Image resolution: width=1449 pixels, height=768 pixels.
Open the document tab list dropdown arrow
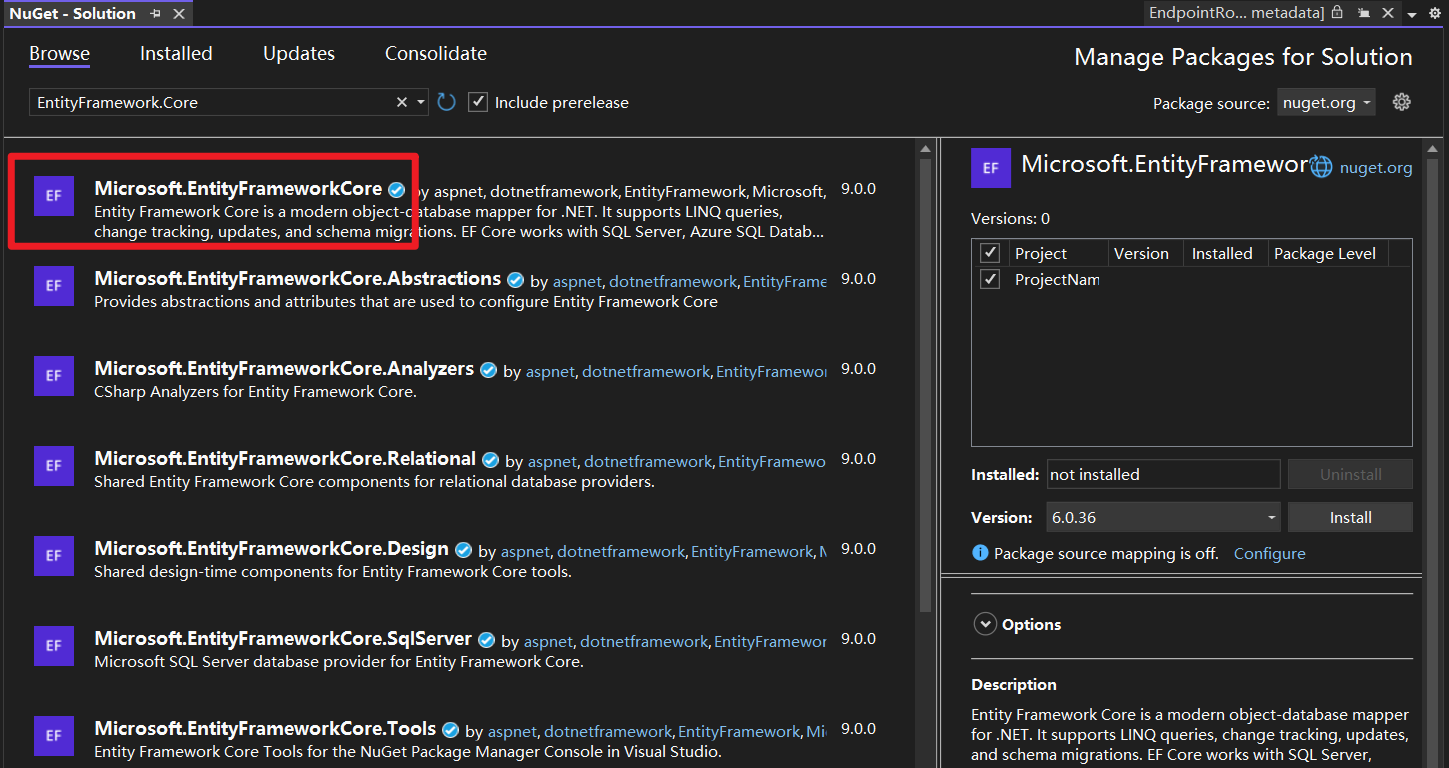1412,14
